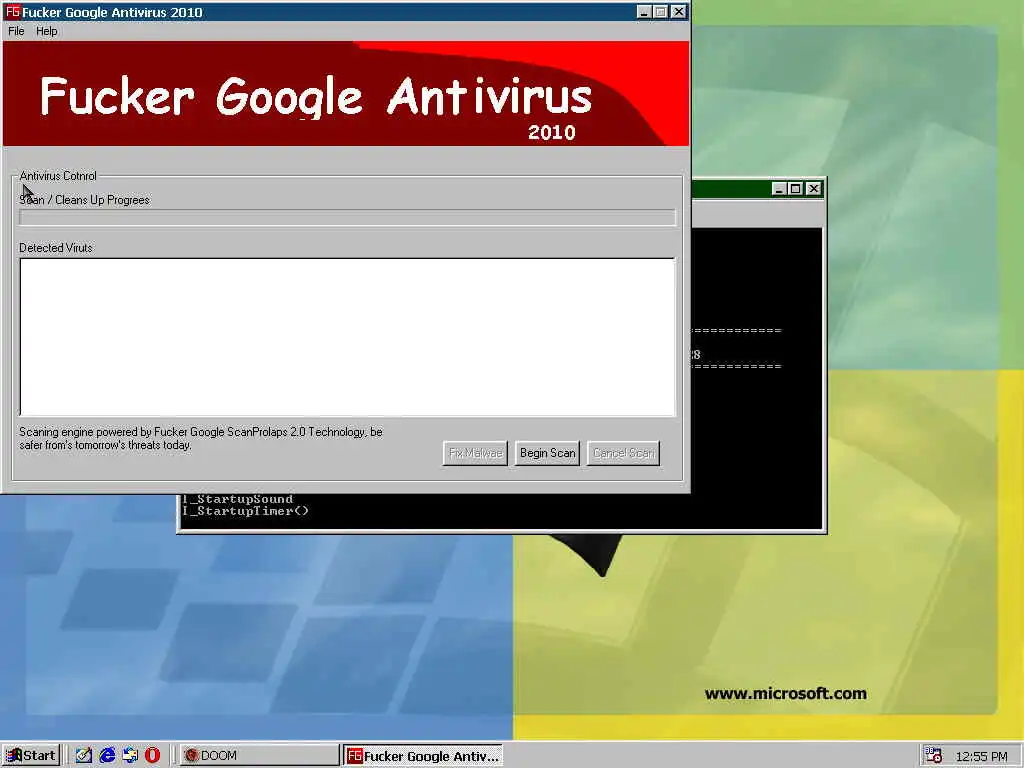1024x768 pixels.
Task: Minimize the Fucker Google Antivirus window
Action: tap(644, 12)
